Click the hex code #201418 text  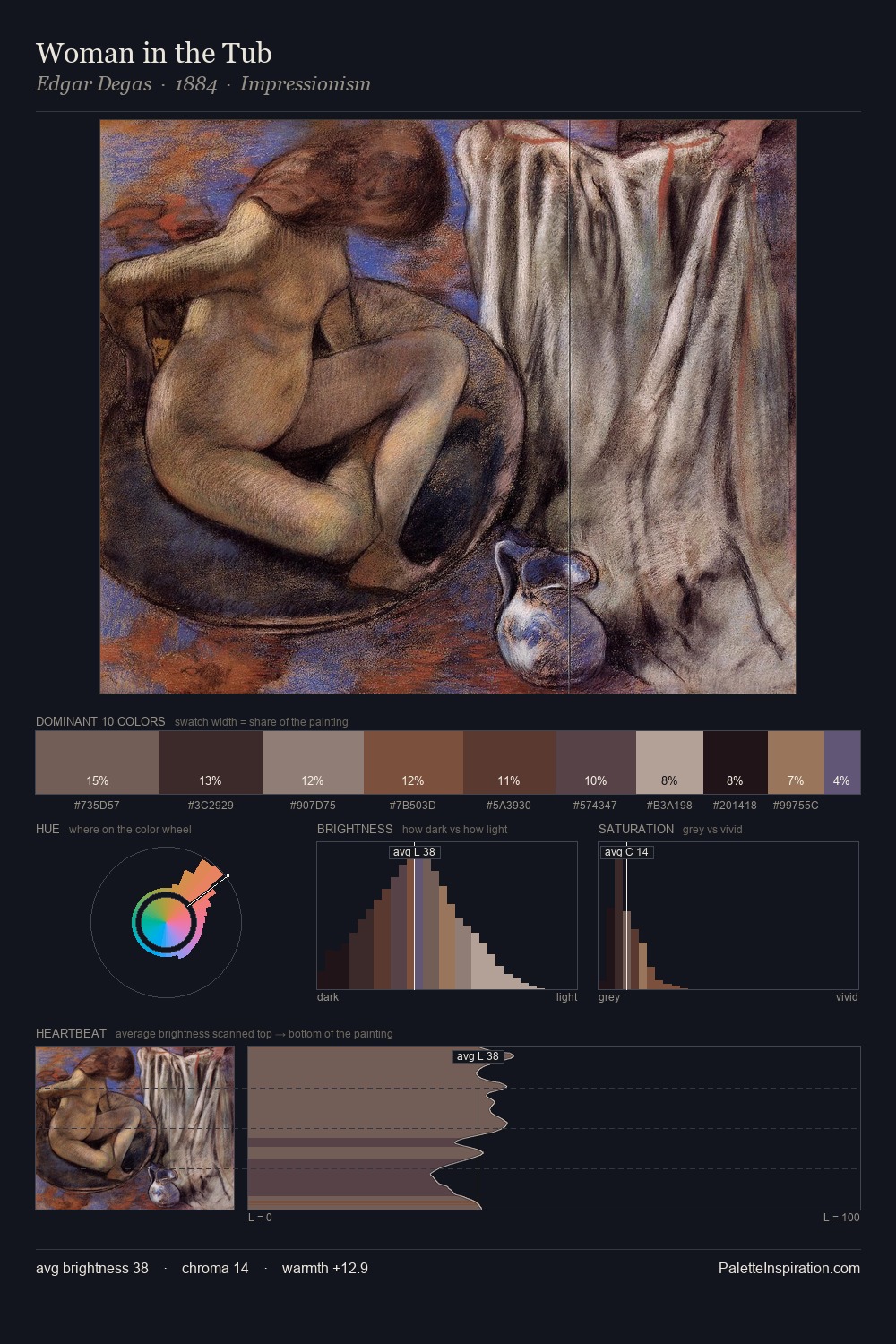(x=735, y=806)
